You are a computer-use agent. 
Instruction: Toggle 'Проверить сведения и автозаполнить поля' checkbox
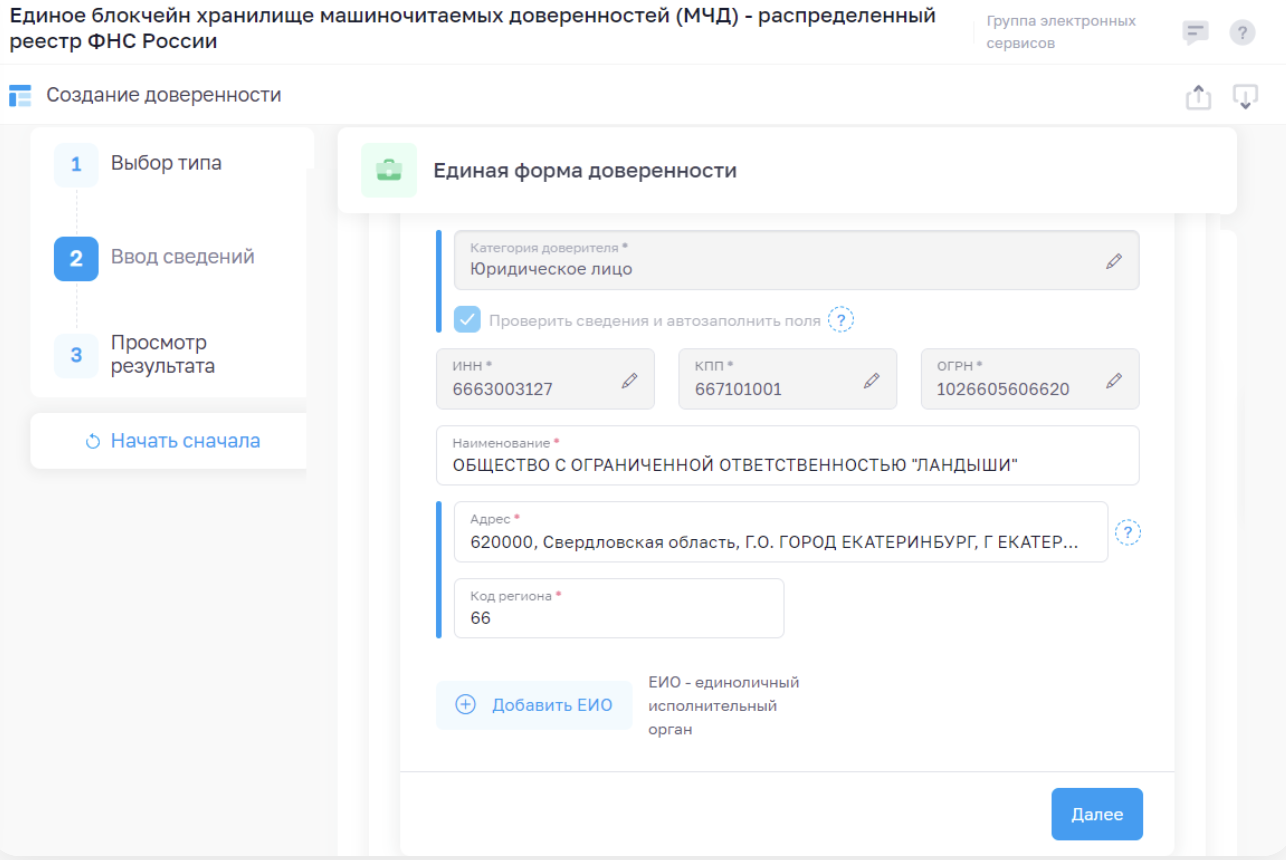[467, 320]
